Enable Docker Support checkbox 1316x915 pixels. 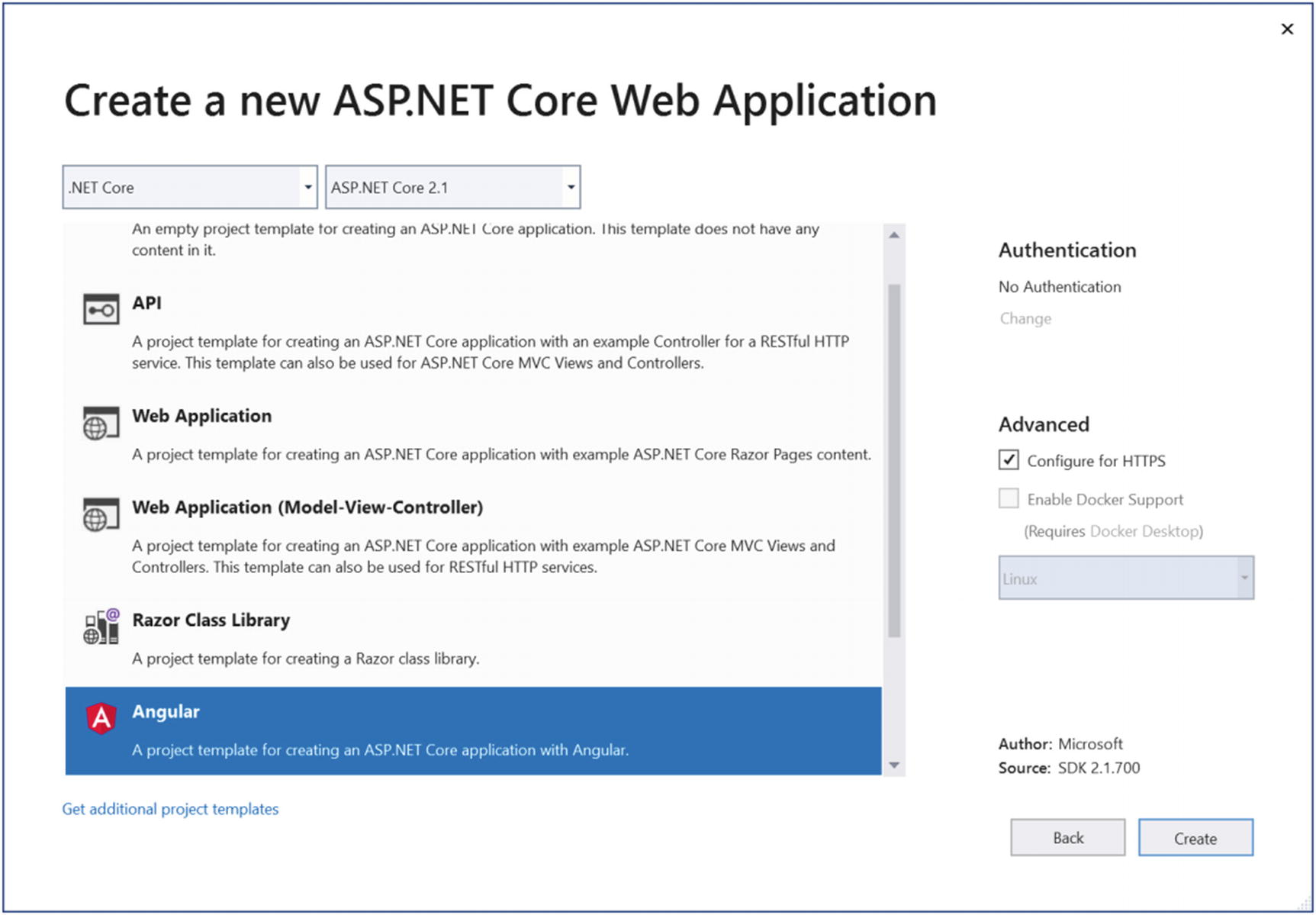[1009, 498]
